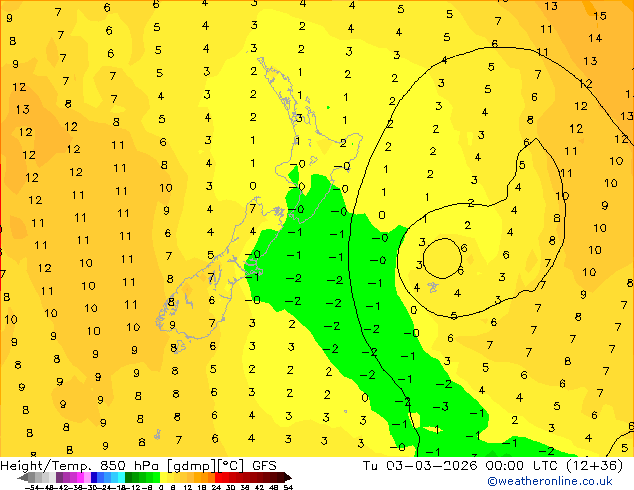Select the cyan swatch in the legend

[x=121, y=477]
